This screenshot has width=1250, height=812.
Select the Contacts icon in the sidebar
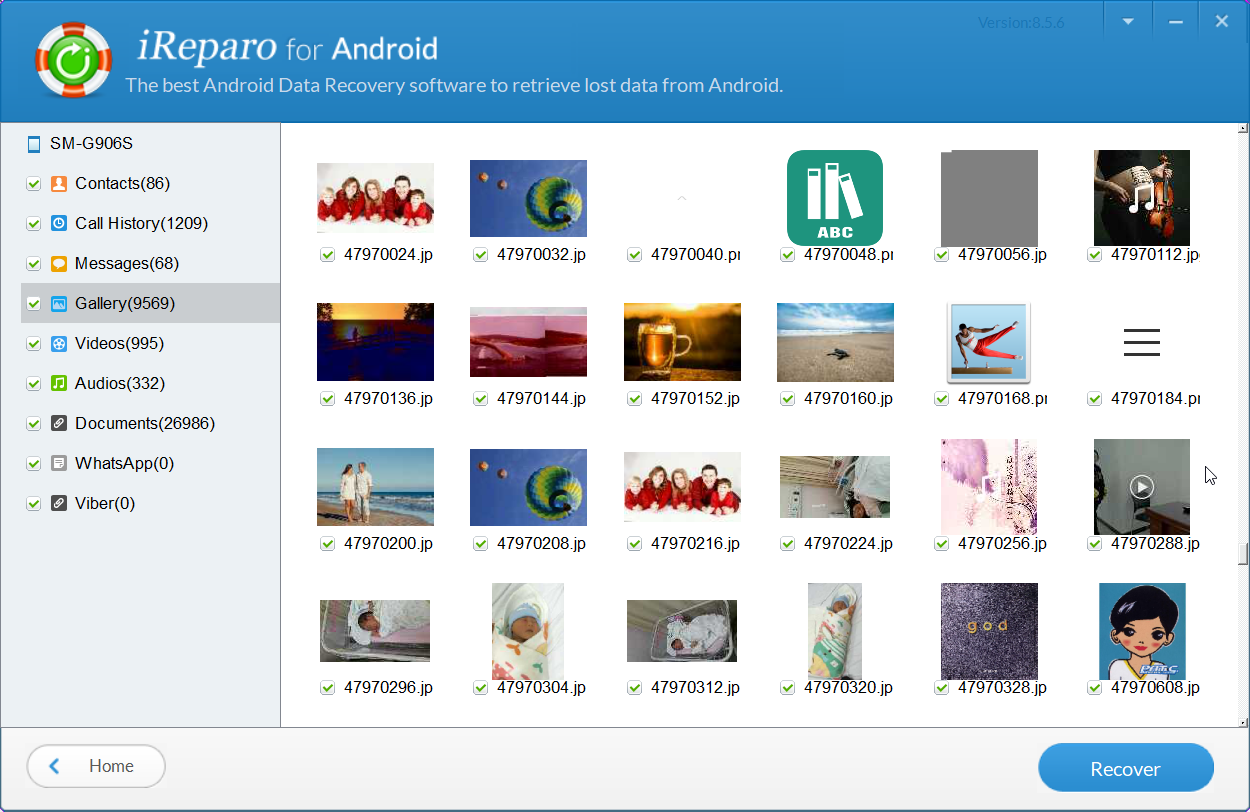(x=59, y=183)
